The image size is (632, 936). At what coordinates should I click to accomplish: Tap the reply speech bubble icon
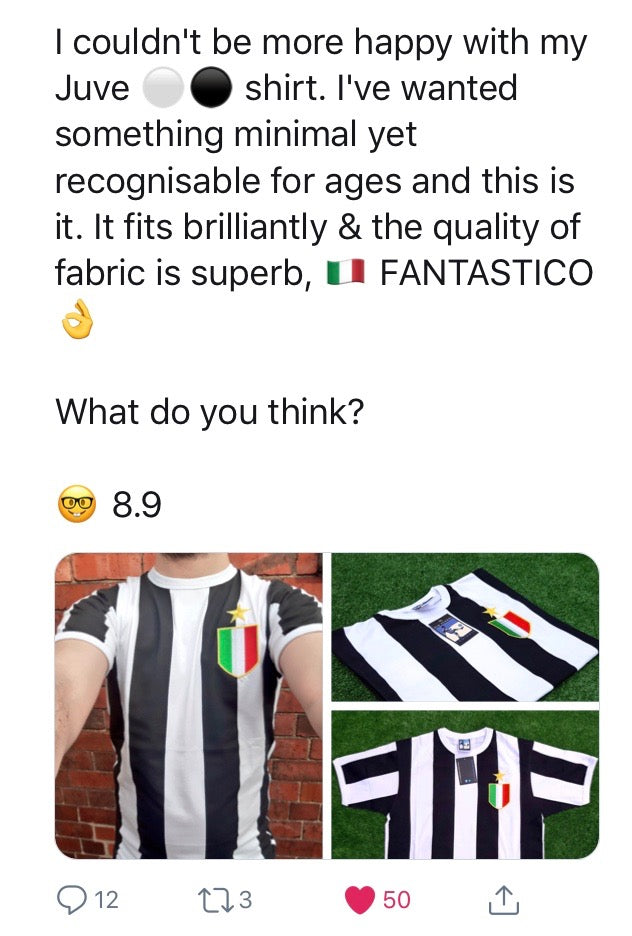[72, 900]
